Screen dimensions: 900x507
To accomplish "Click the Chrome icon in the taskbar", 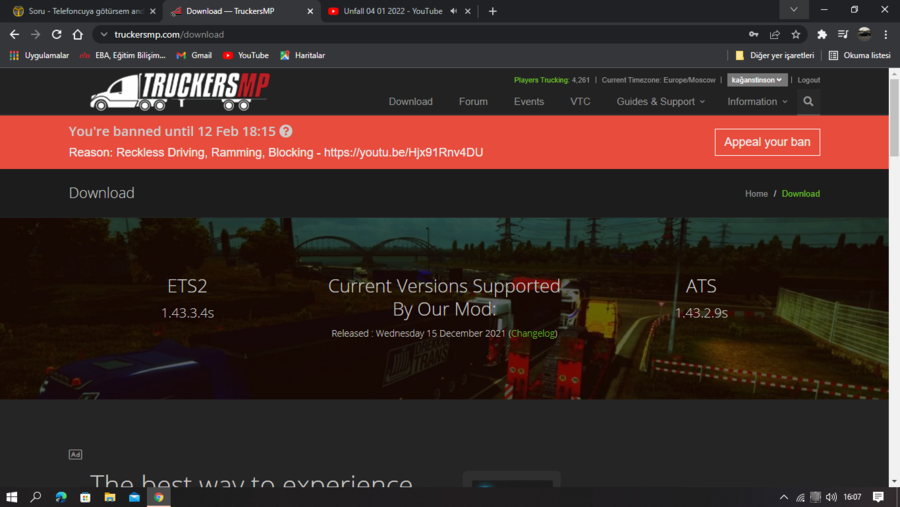I will (x=159, y=497).
